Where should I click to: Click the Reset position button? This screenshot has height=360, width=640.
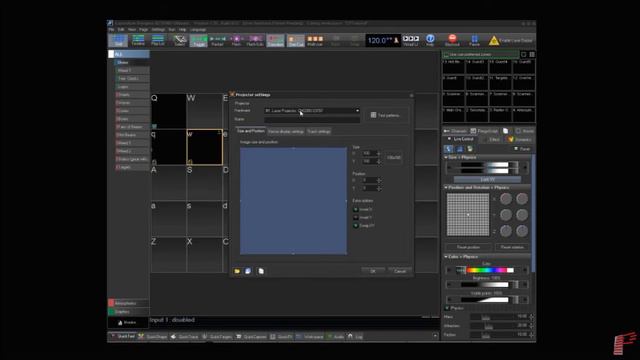[468, 247]
